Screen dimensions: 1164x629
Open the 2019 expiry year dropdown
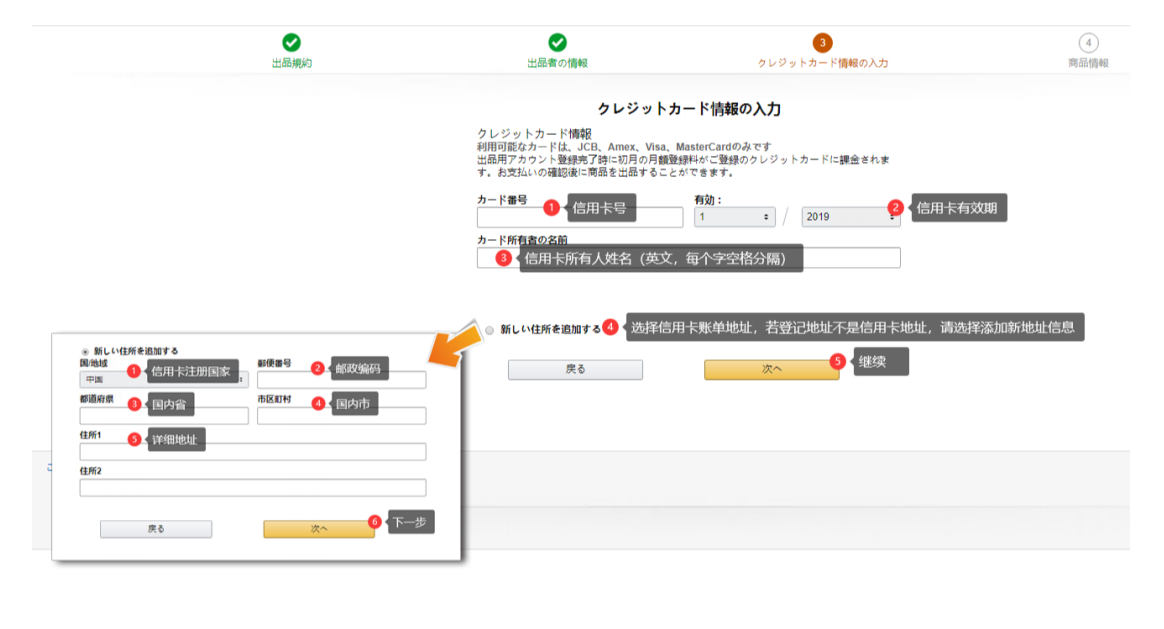851,216
